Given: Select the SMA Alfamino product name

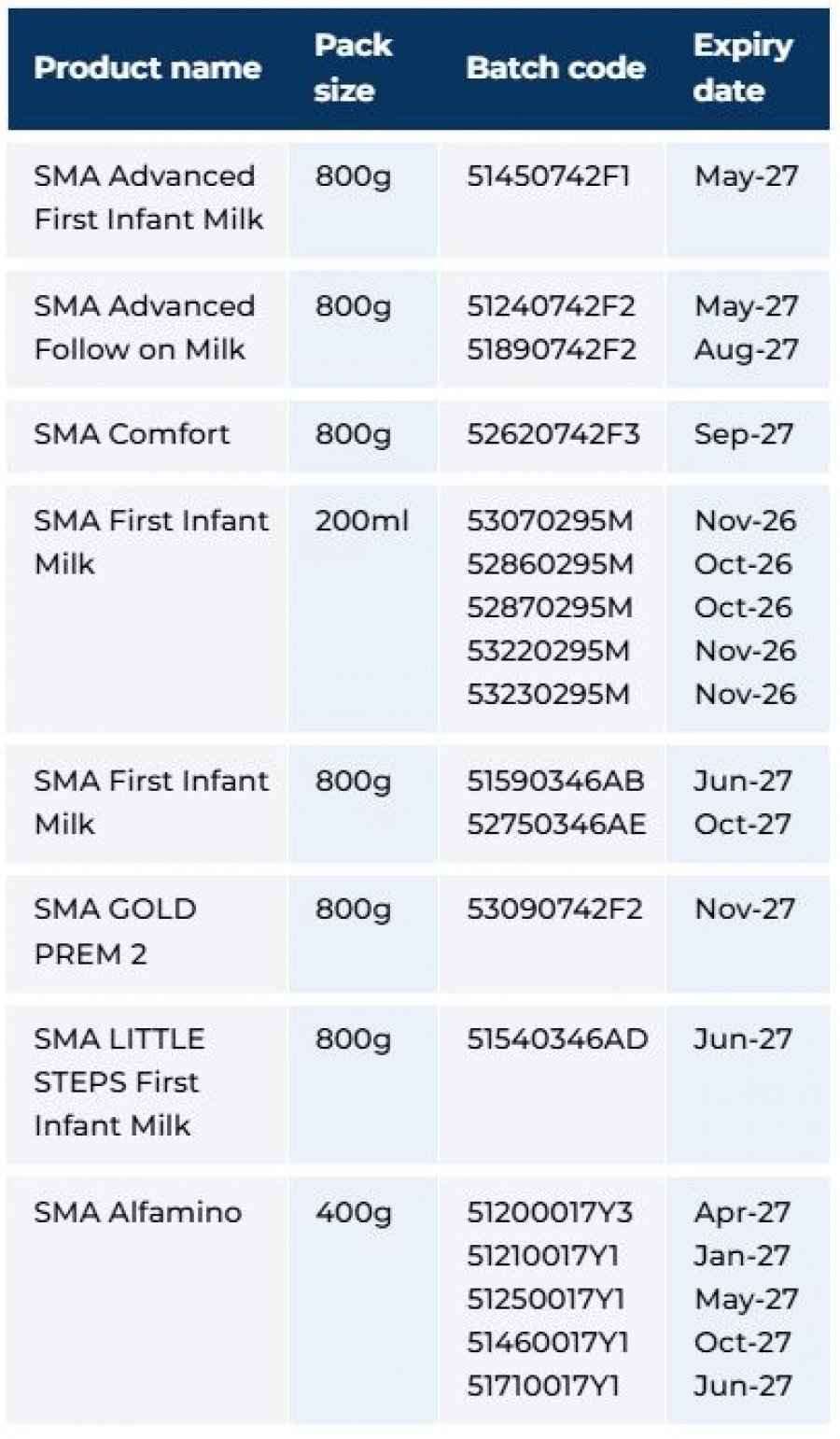Looking at the screenshot, I should [x=137, y=1213].
